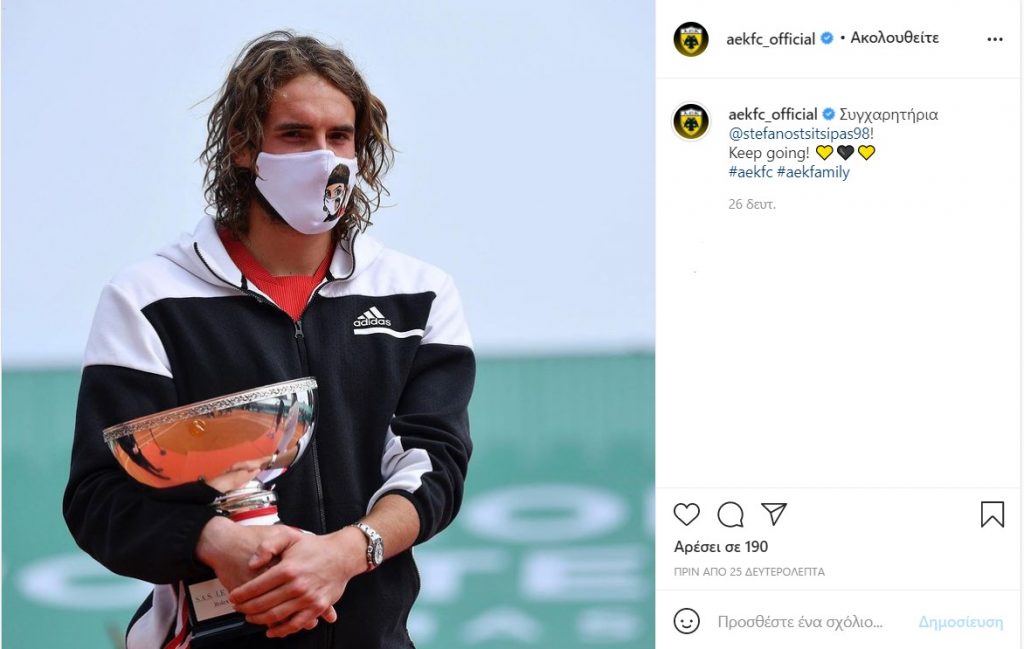Open aekfc_official profile from header username
Screen dimensions: 1024x649
(x=771, y=39)
